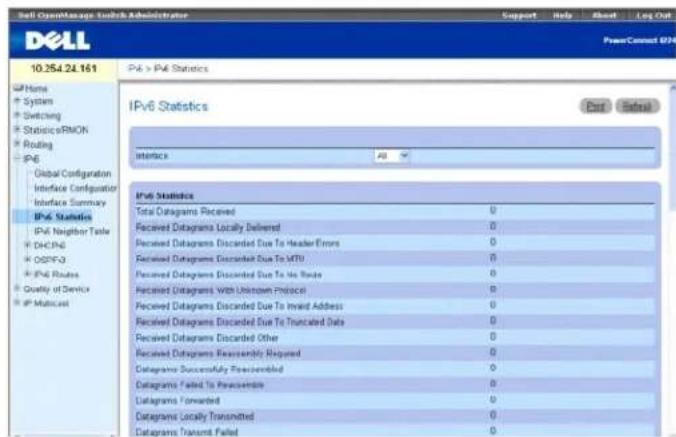Open the Home item in sidebar
Viewport: 676px width, 437px height.
click(x=36, y=88)
